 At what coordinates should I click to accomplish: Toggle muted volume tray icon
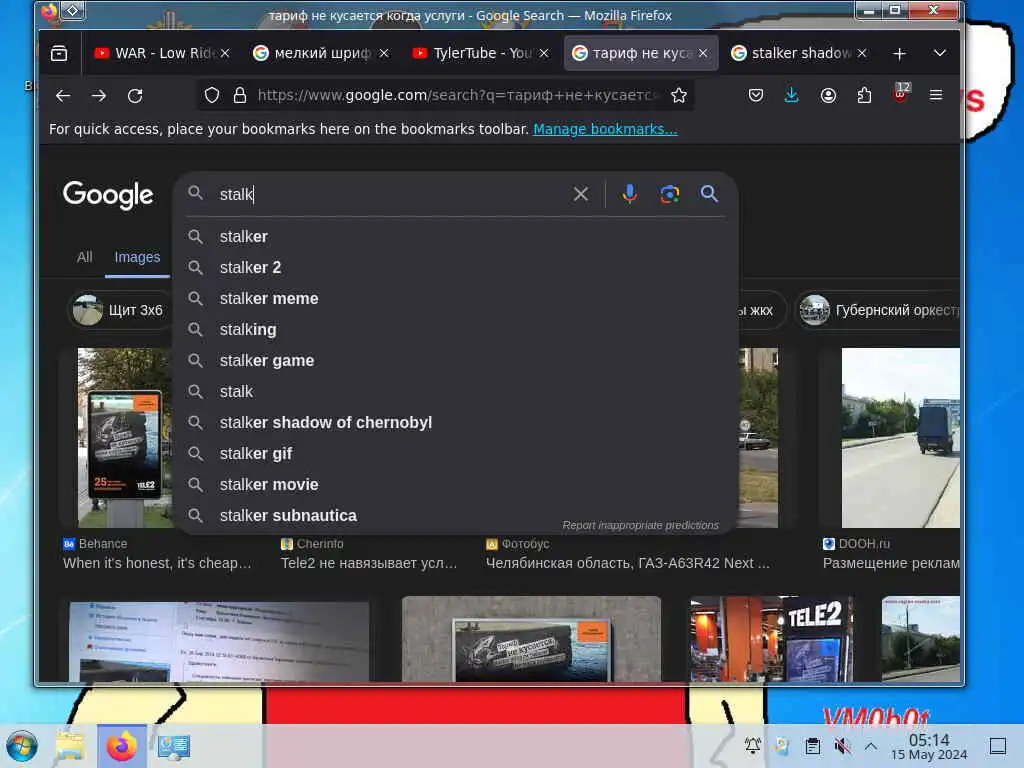coord(842,745)
